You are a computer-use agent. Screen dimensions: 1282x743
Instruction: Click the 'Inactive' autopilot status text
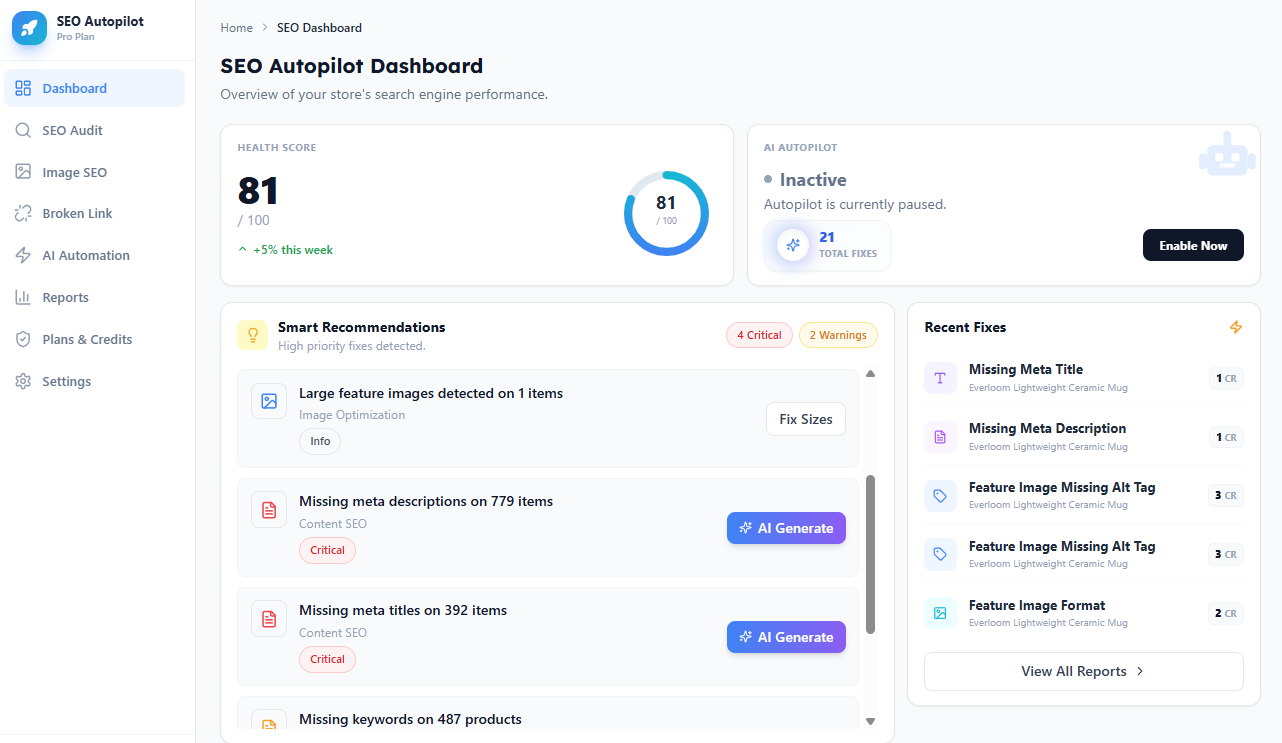click(813, 180)
